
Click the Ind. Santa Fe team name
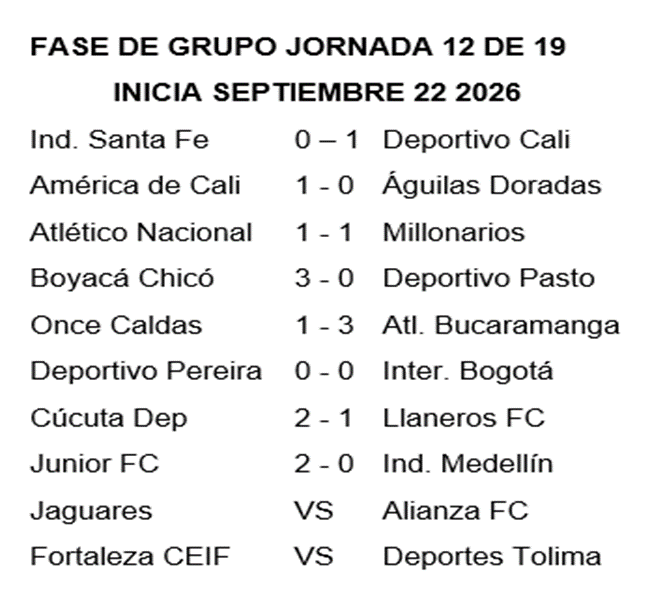(x=120, y=139)
